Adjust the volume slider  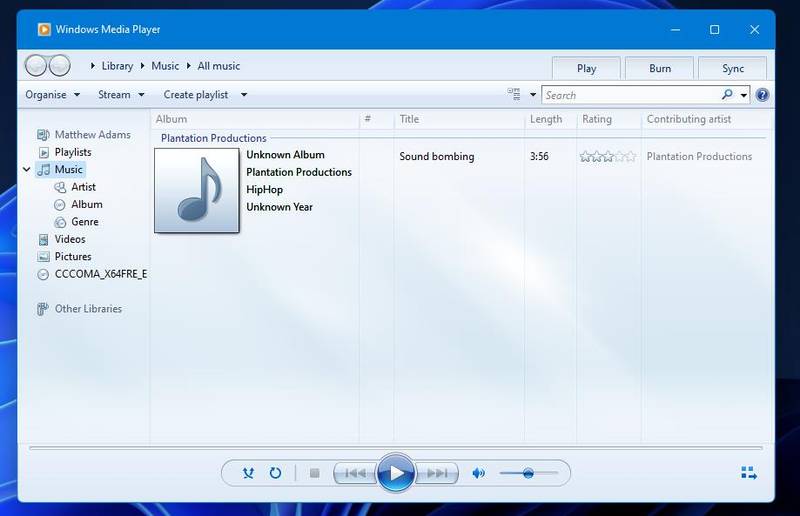[x=528, y=473]
